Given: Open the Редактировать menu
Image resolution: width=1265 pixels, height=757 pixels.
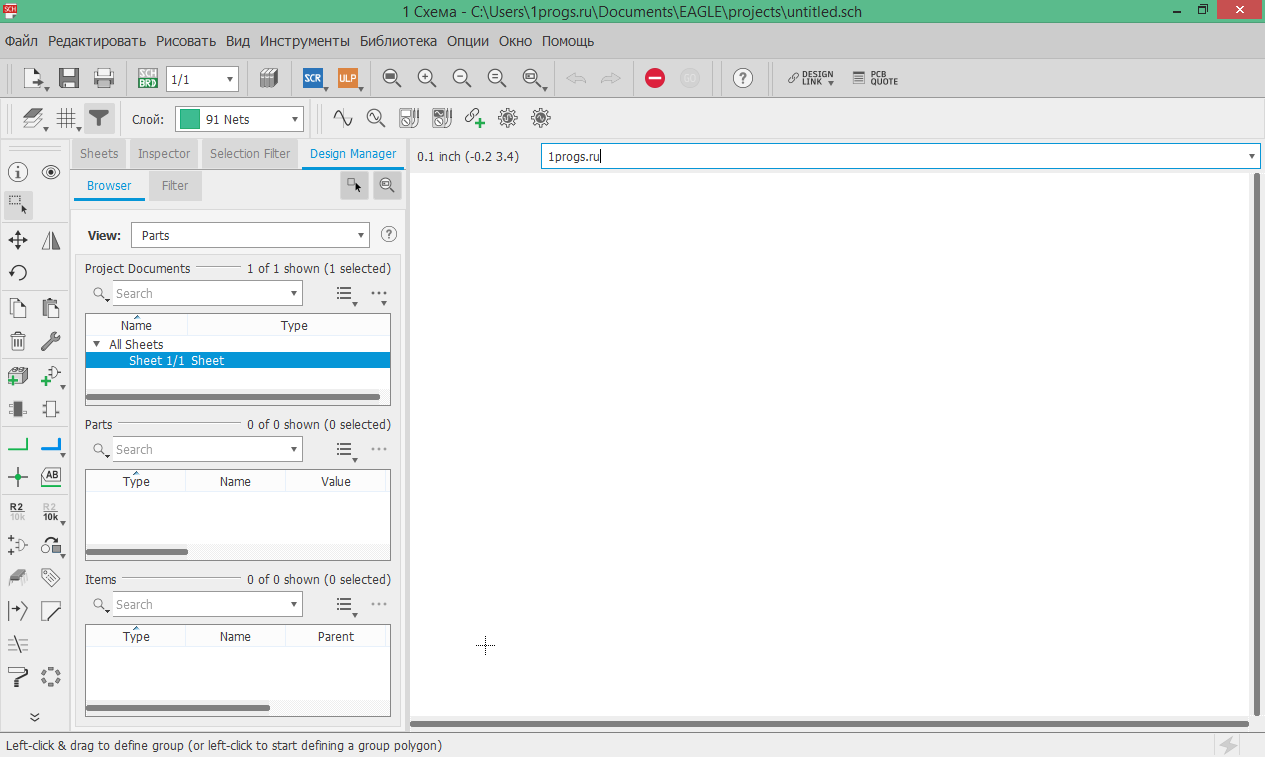Looking at the screenshot, I should coord(97,41).
